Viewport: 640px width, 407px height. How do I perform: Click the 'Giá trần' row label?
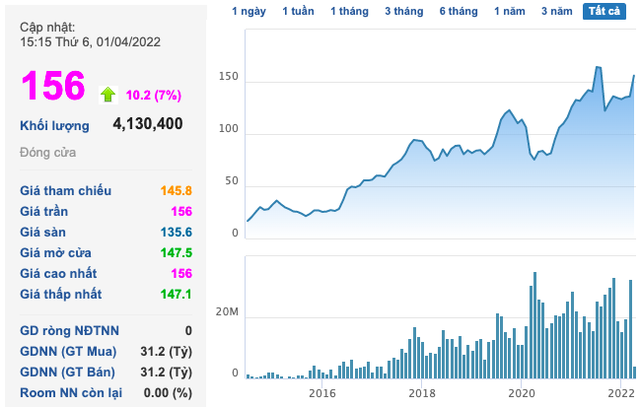pos(44,211)
